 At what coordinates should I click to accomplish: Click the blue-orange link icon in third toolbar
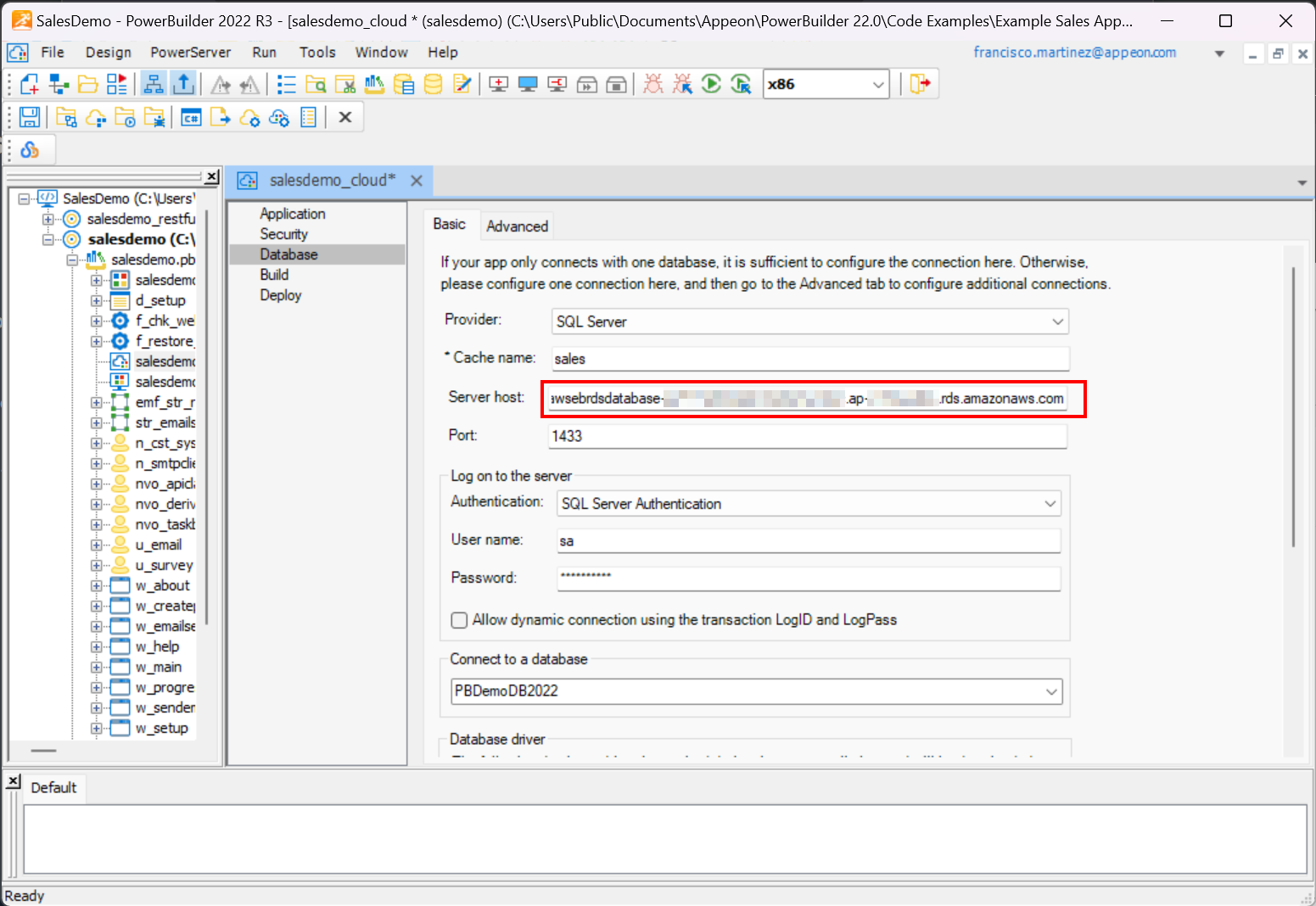pos(30,150)
